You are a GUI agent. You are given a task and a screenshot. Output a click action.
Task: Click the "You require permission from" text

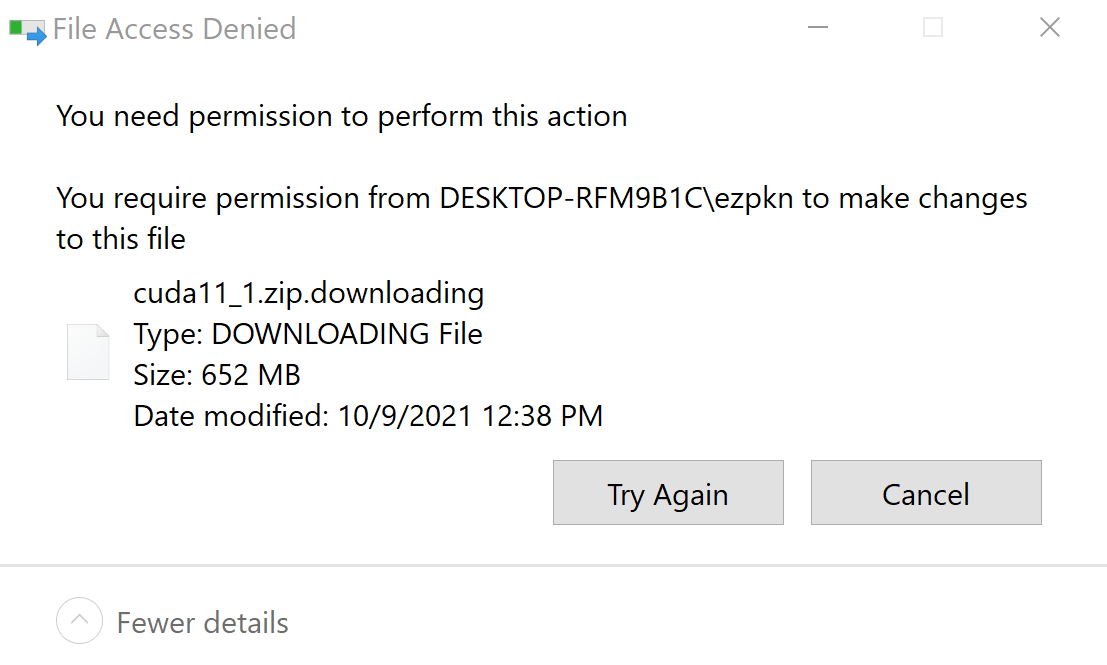click(243, 198)
